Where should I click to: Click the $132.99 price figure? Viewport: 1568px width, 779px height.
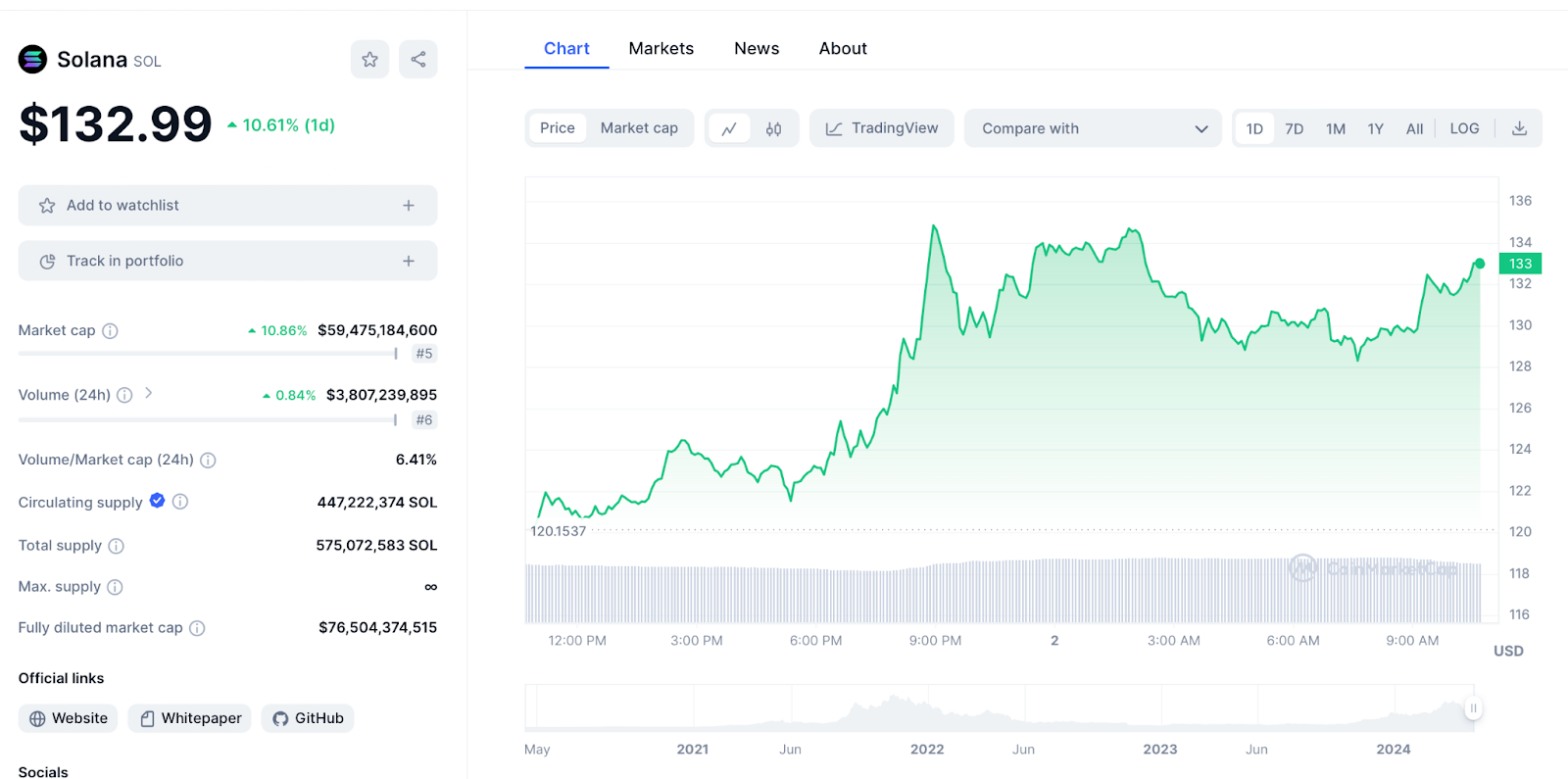point(116,124)
